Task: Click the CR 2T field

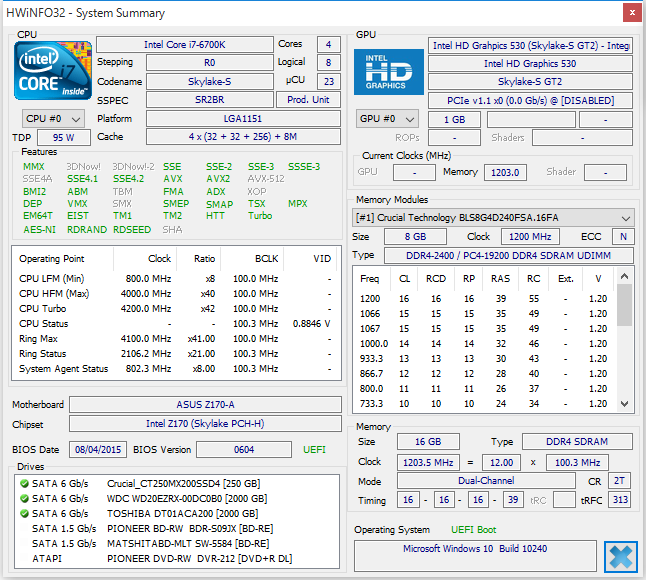Action: tap(620, 481)
